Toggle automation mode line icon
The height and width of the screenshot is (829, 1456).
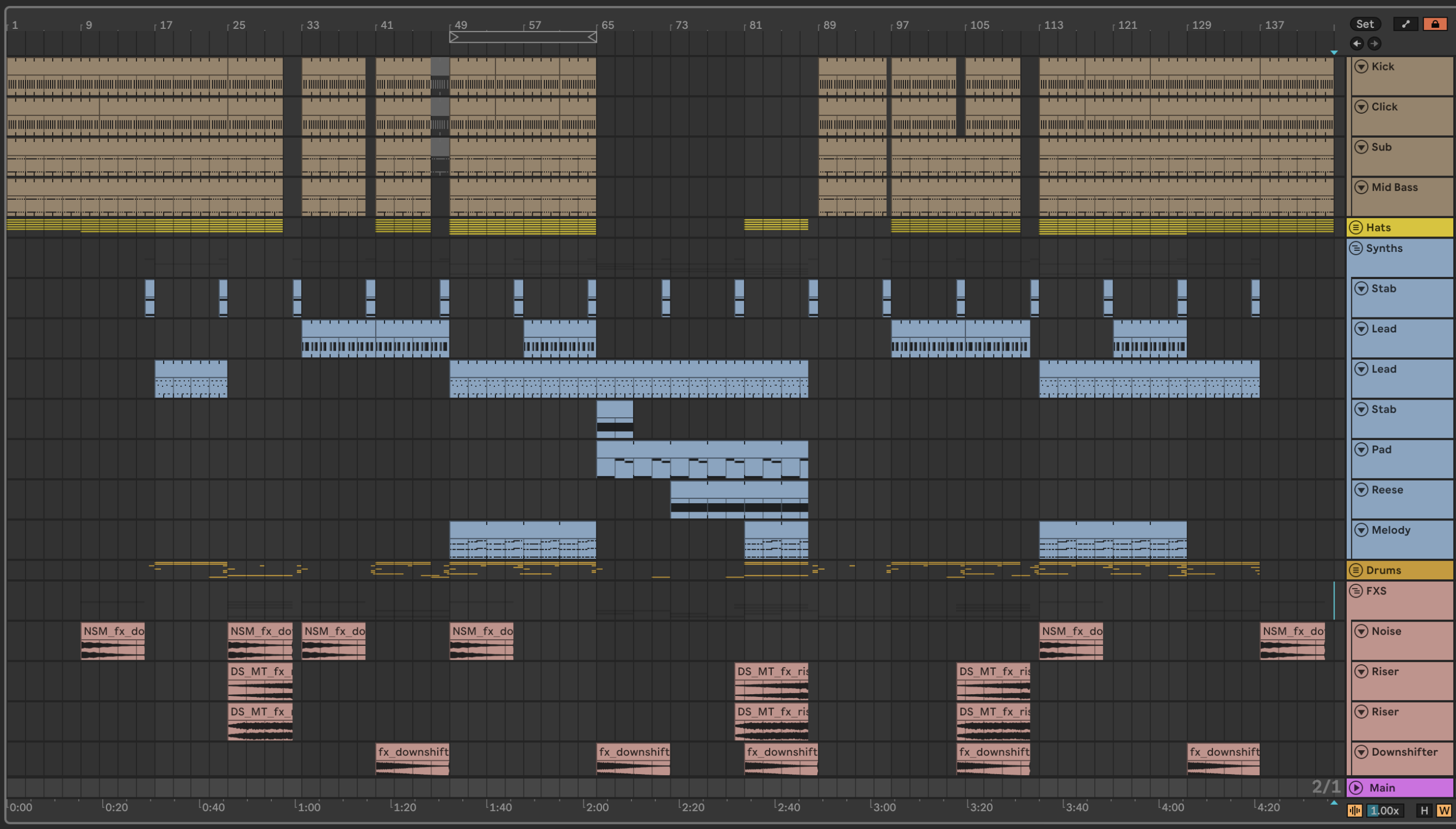pyautogui.click(x=1406, y=24)
